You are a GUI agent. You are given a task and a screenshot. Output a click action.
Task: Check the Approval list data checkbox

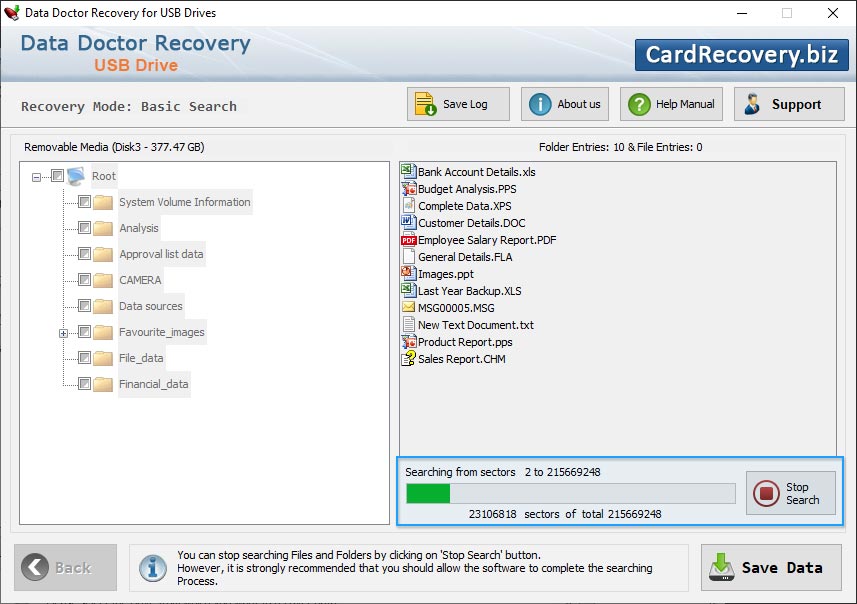point(84,254)
